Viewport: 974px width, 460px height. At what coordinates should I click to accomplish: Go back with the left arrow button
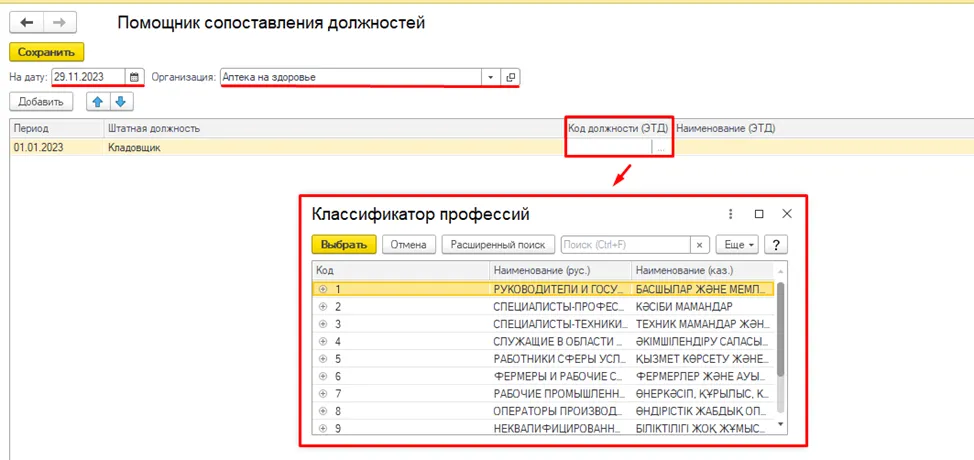coord(26,23)
